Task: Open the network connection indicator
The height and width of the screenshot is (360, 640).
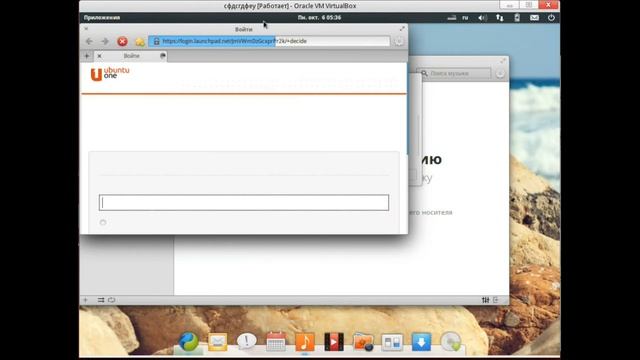Action: click(500, 18)
